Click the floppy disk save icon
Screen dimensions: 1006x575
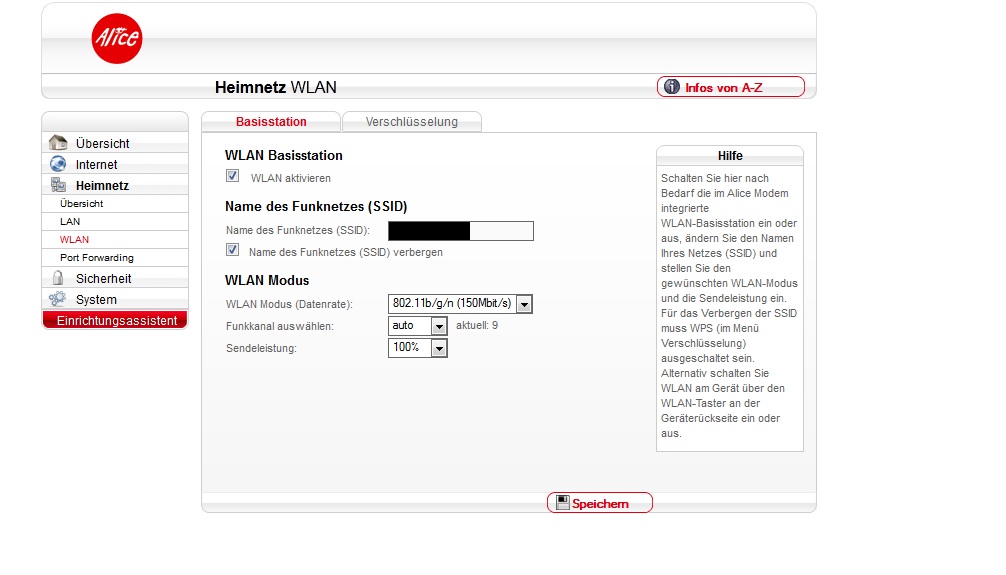pyautogui.click(x=562, y=503)
